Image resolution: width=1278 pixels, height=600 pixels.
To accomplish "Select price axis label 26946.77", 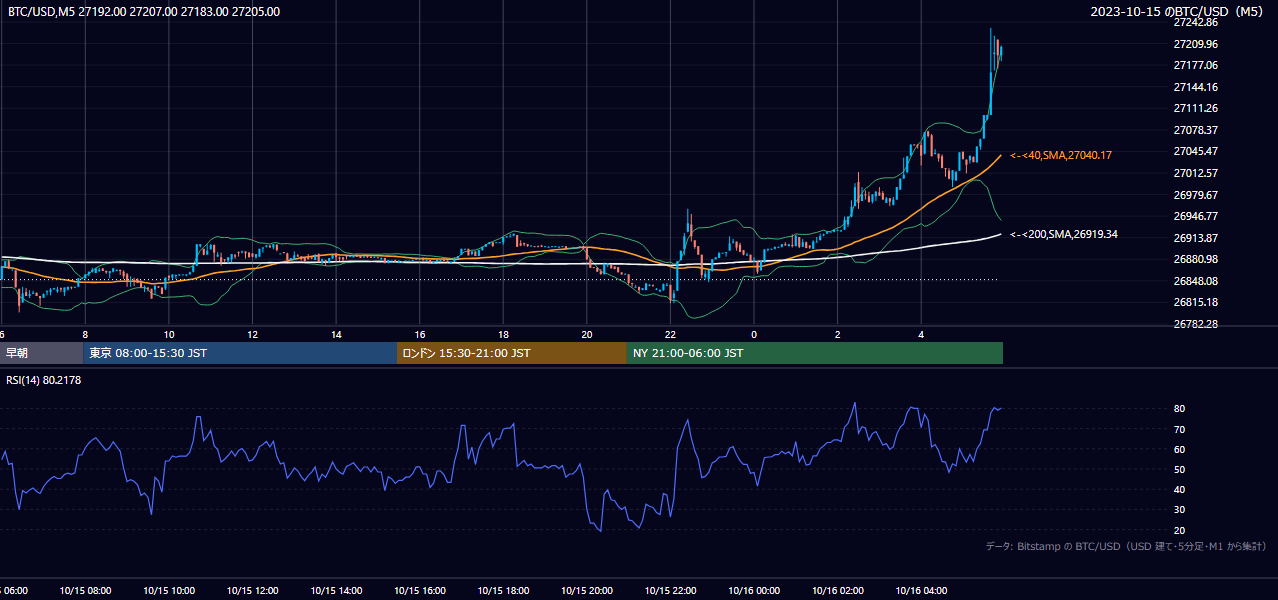I will pos(1196,216).
